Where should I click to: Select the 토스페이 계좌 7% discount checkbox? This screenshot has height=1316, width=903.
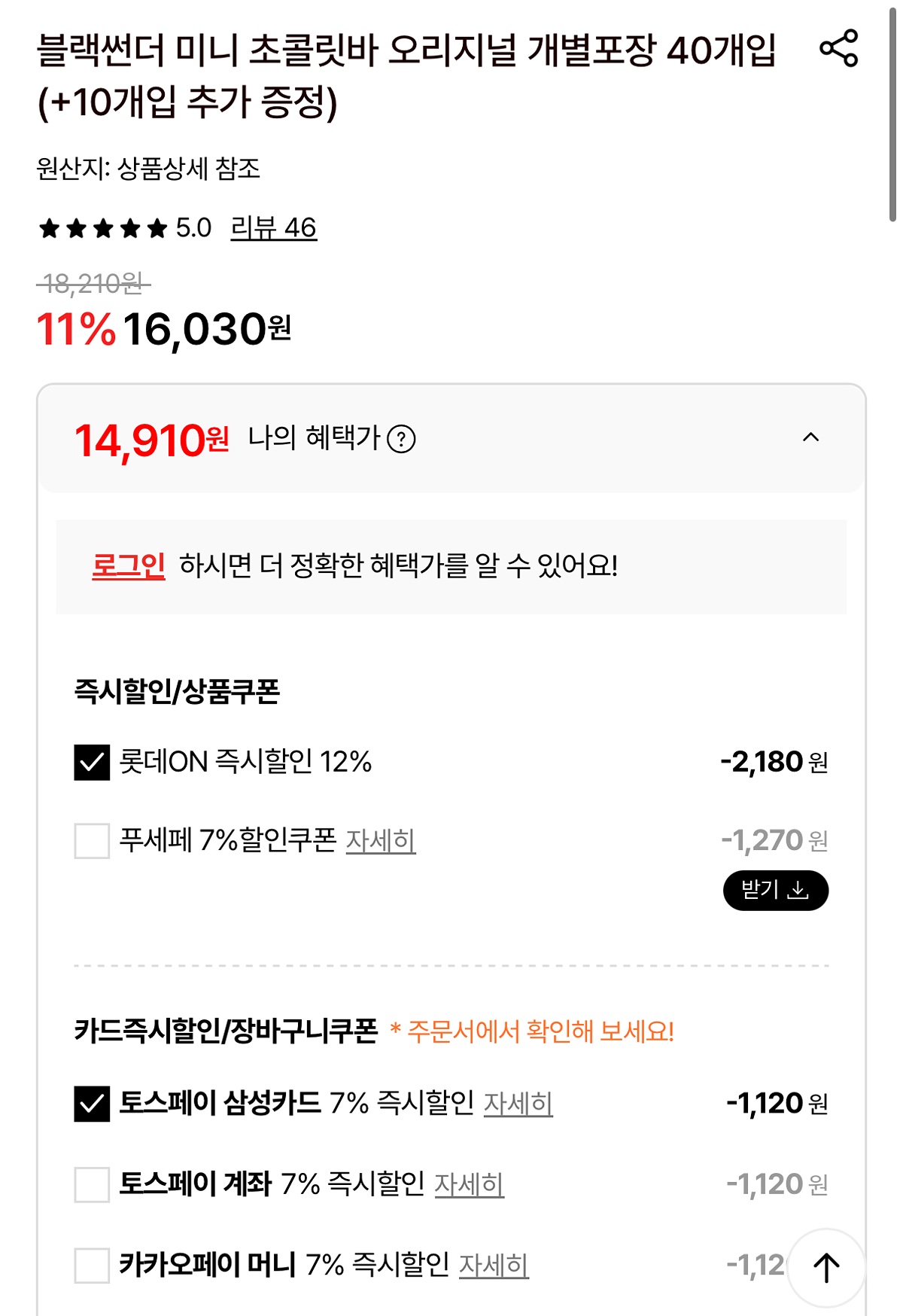click(92, 1184)
